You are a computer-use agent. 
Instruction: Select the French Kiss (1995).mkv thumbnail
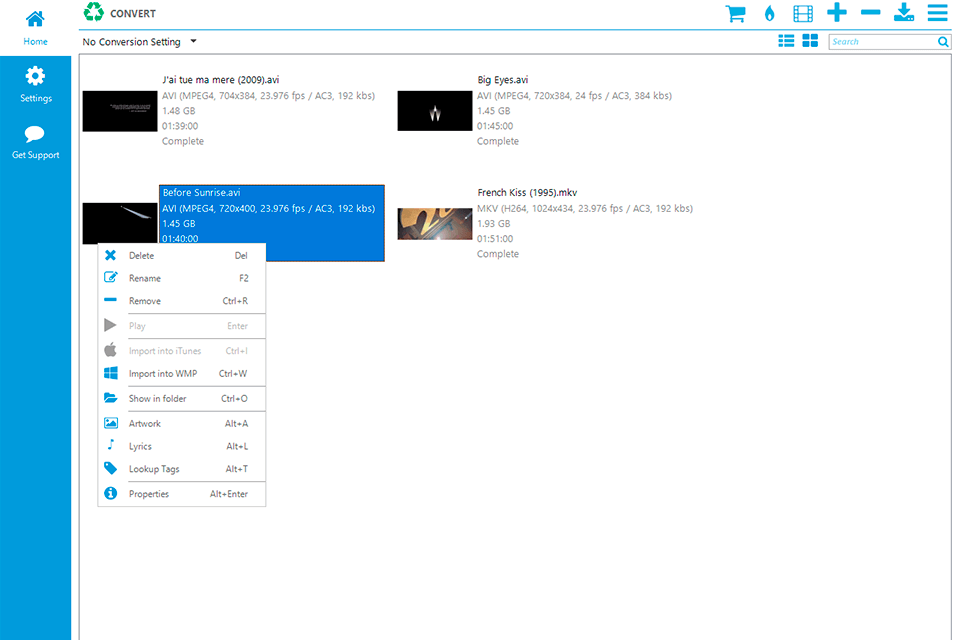click(434, 223)
